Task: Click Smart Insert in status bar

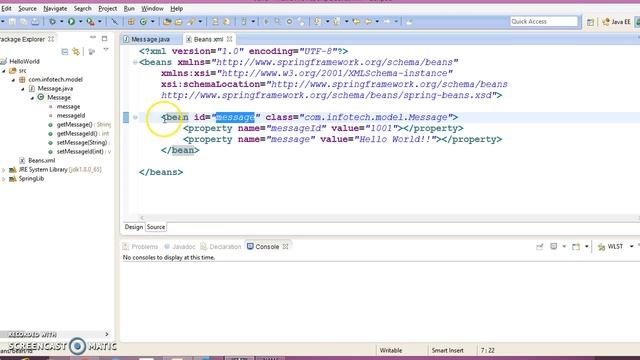Action: coord(447,350)
